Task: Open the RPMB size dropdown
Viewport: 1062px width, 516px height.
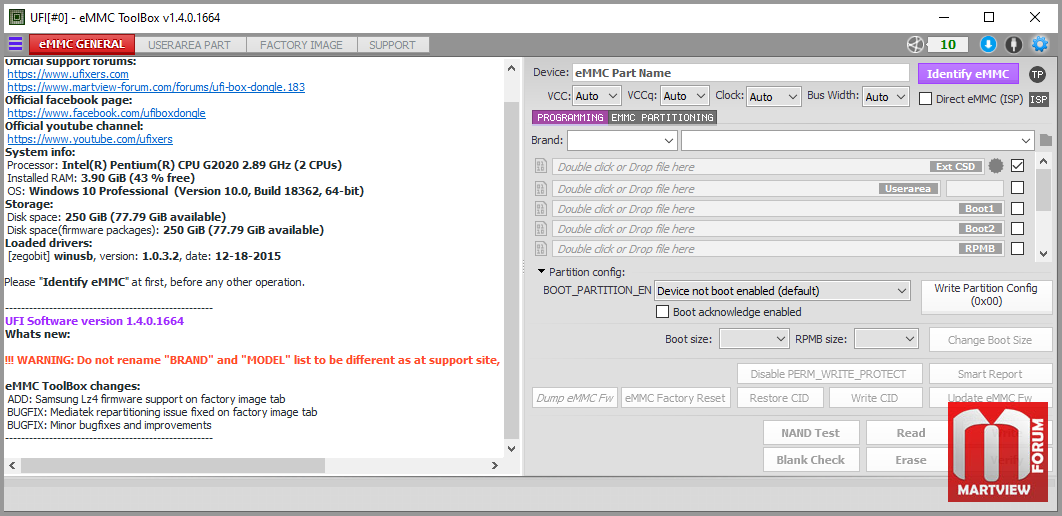Action: click(x=886, y=339)
